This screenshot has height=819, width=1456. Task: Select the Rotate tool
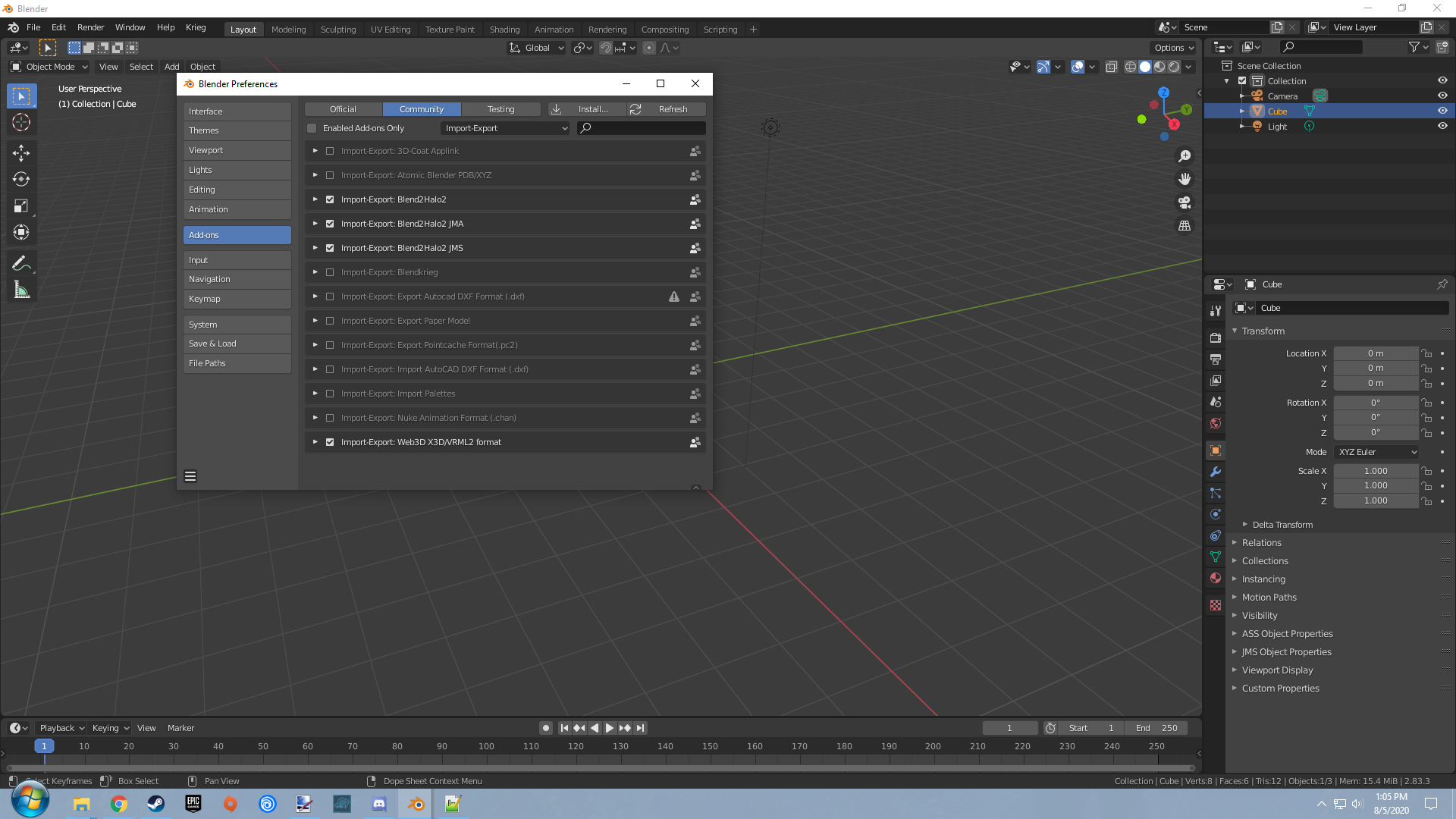click(x=21, y=180)
